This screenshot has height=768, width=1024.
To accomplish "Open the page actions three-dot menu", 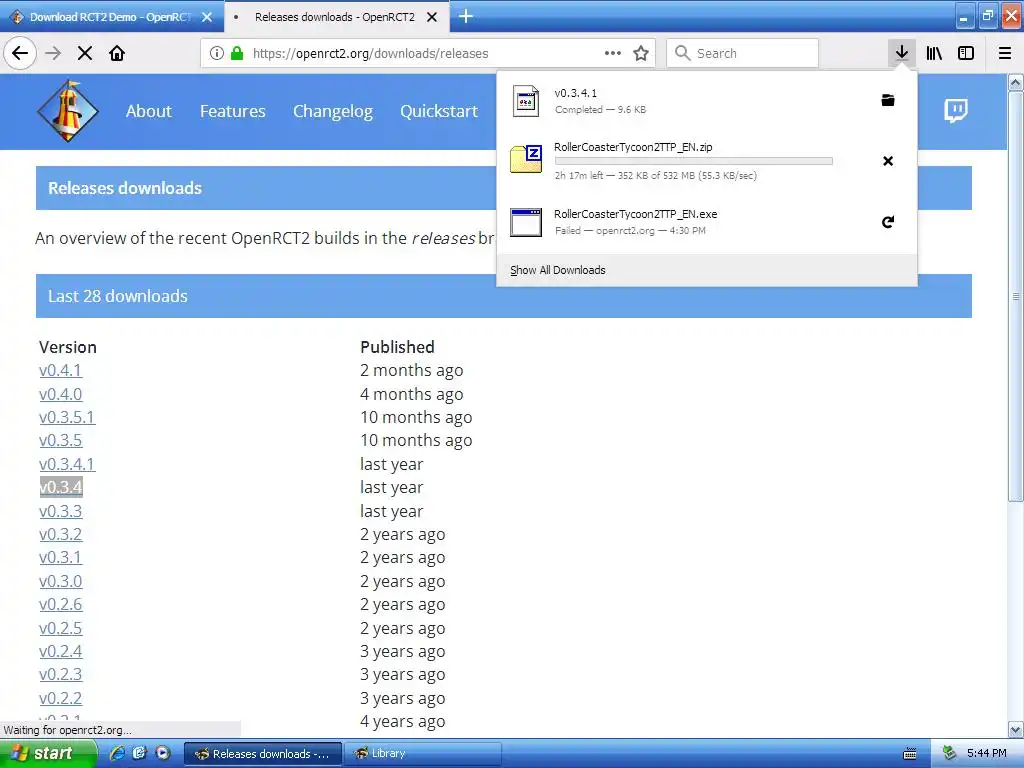I will point(613,53).
